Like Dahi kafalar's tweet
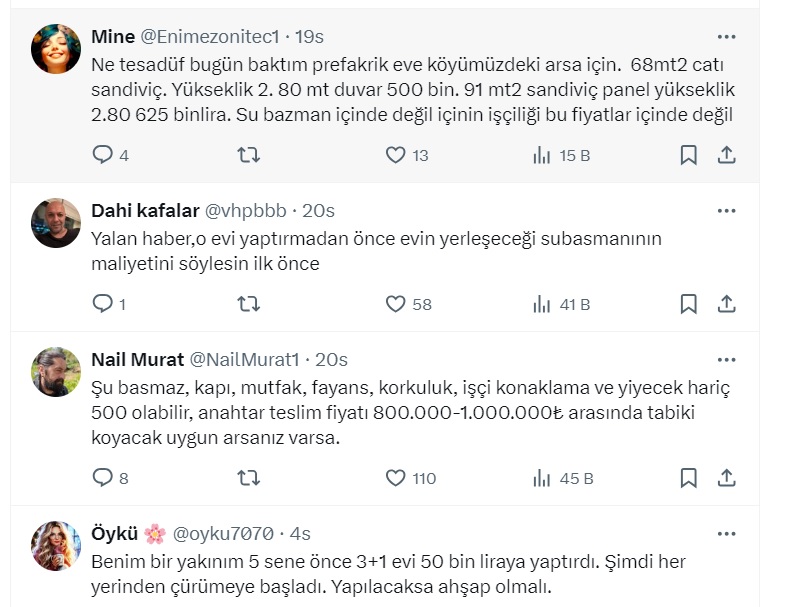The image size is (785, 607). tap(395, 303)
